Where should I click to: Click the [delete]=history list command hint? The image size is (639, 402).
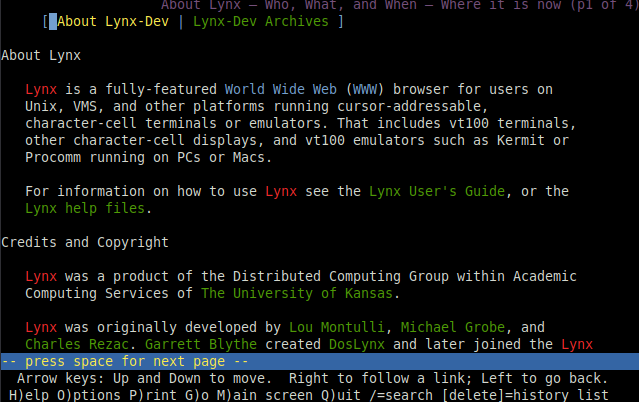point(525,395)
